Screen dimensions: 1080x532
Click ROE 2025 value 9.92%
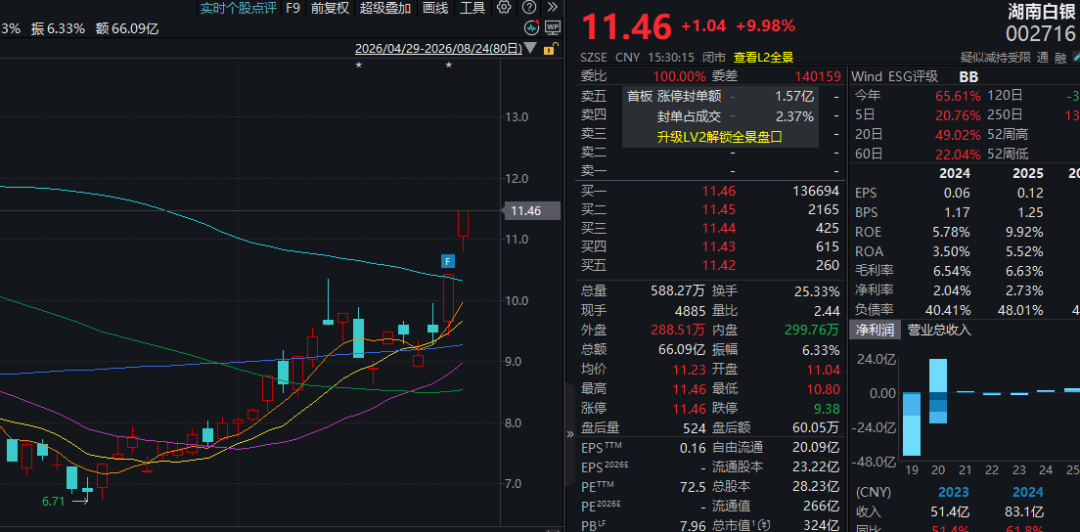1023,232
